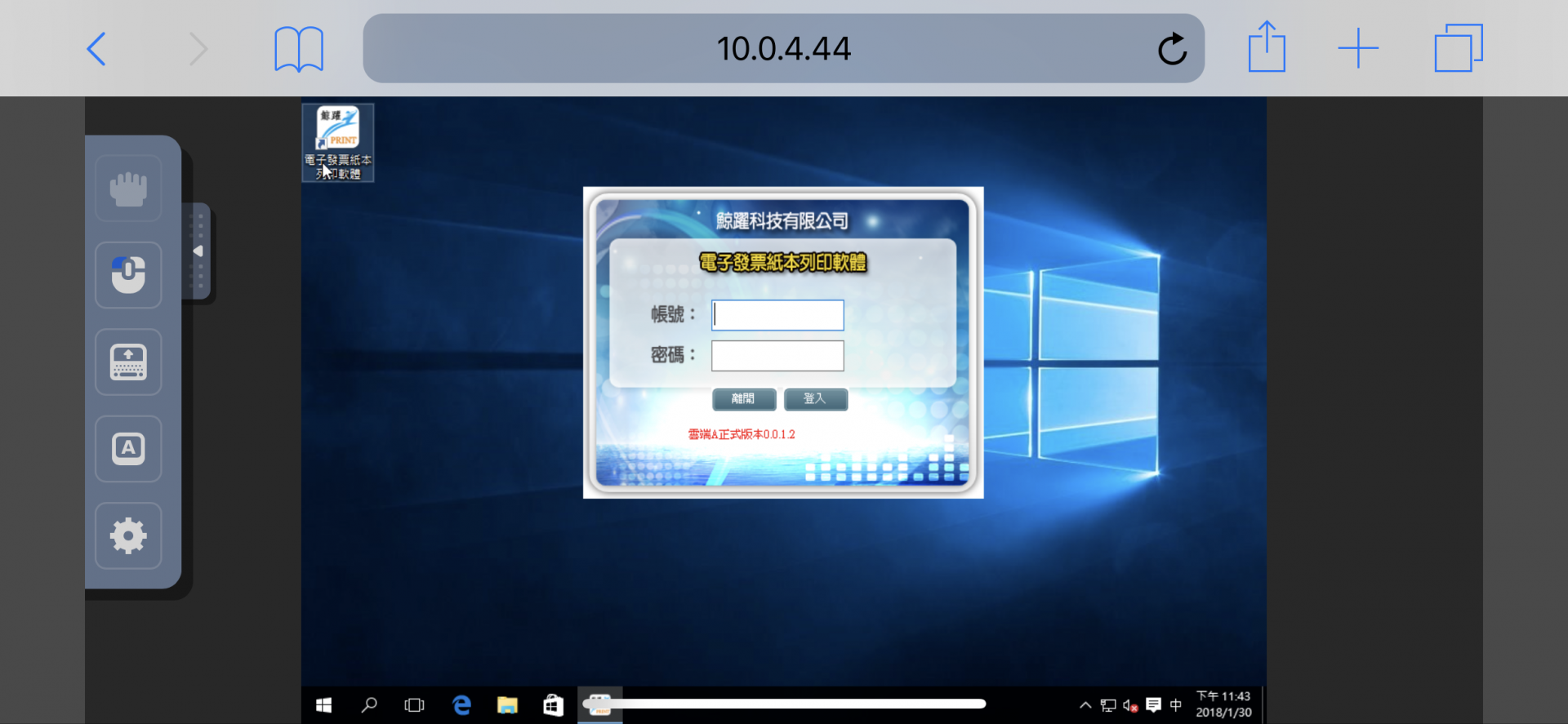Viewport: 1568px width, 724px height.
Task: Toggle the 中 input method indicator
Action: (x=1176, y=705)
